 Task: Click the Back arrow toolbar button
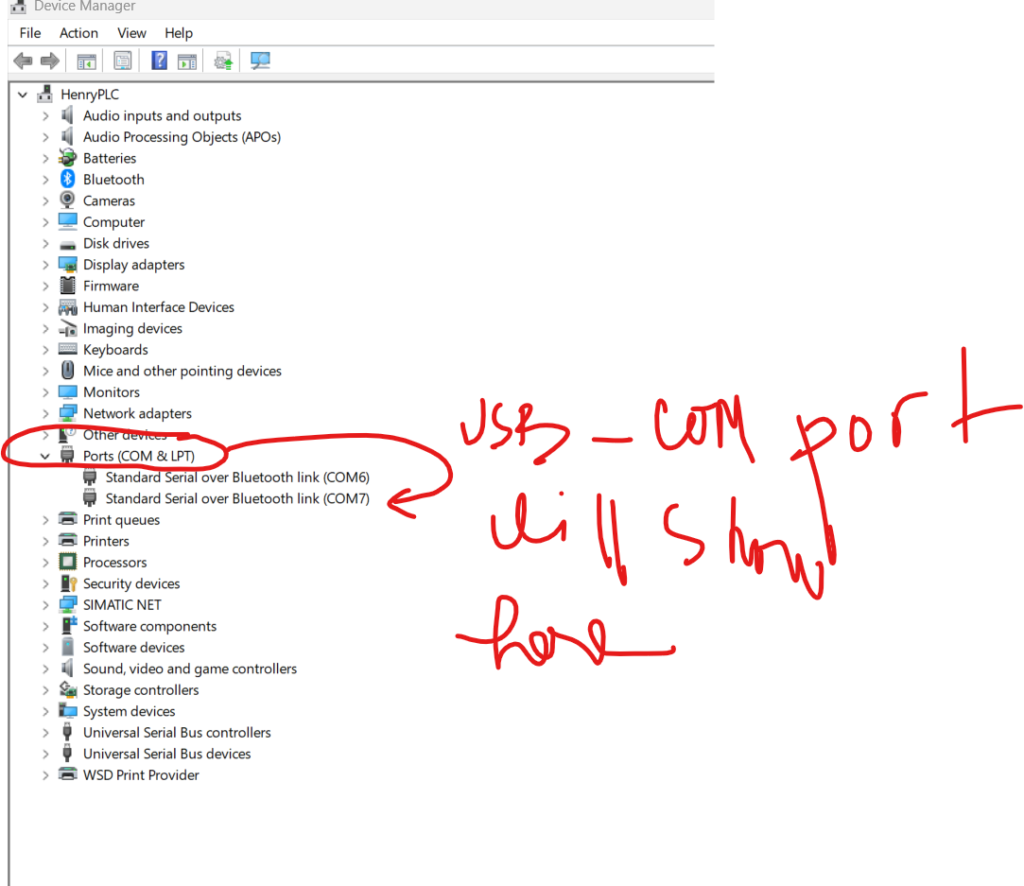23,62
